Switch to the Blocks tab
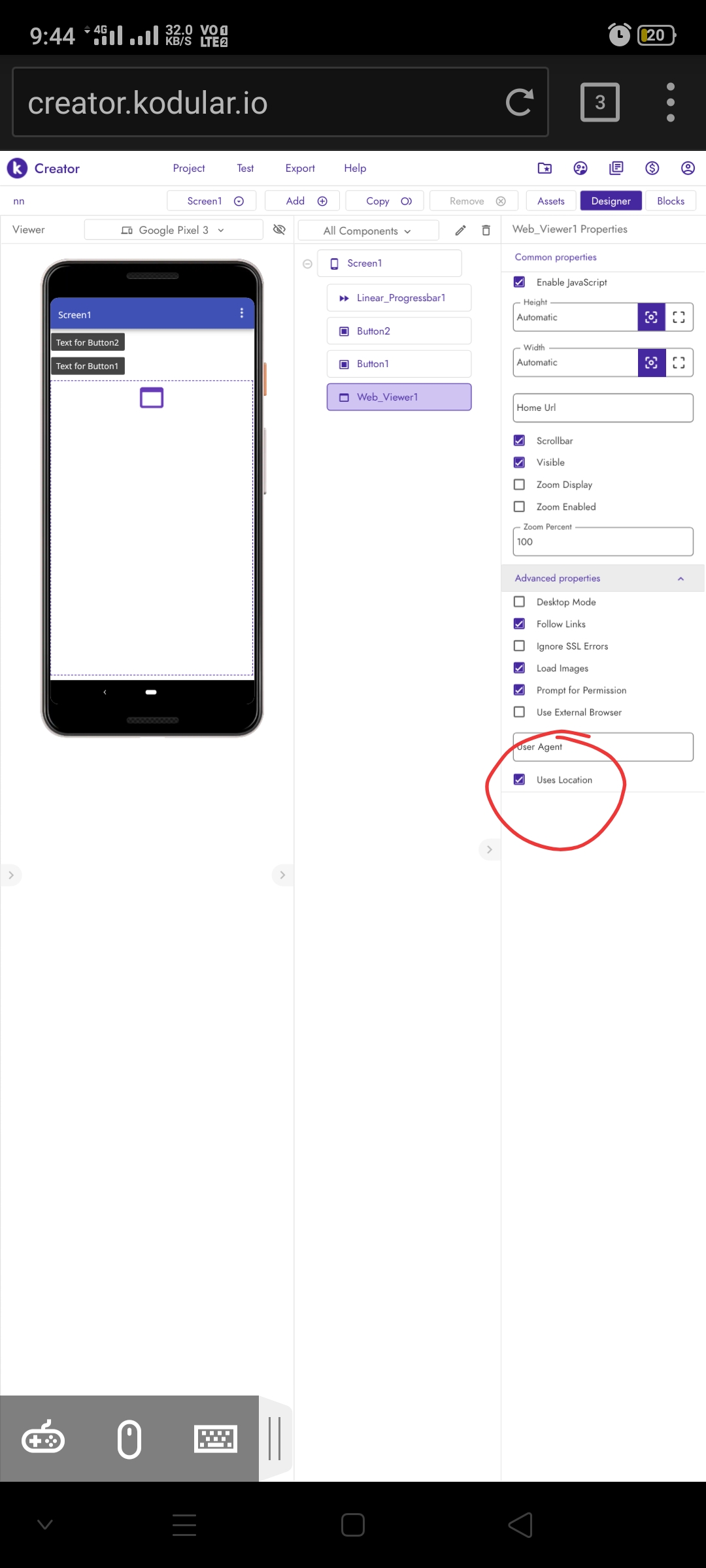 (x=671, y=201)
